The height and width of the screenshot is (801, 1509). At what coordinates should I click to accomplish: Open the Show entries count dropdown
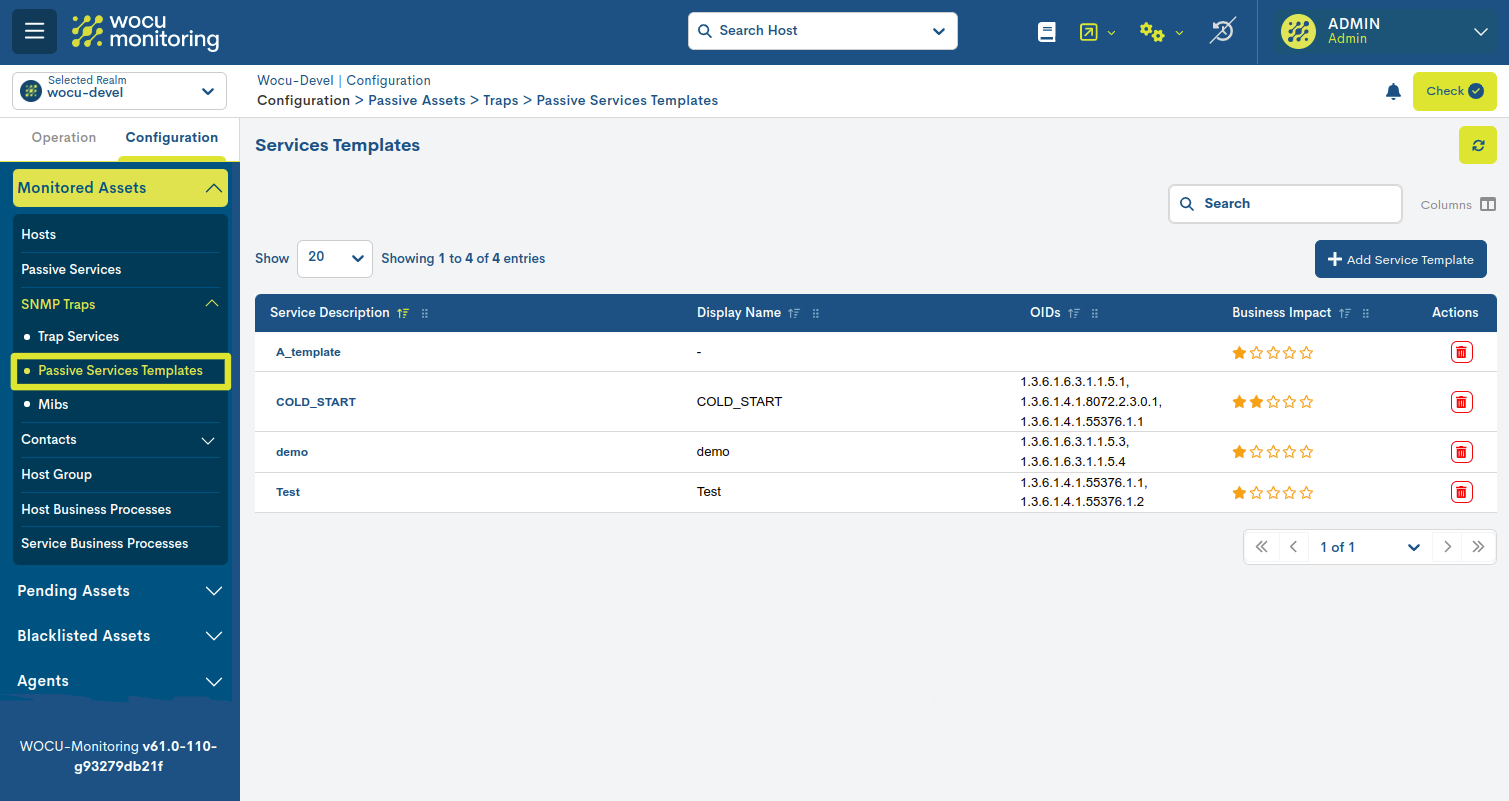tap(334, 258)
